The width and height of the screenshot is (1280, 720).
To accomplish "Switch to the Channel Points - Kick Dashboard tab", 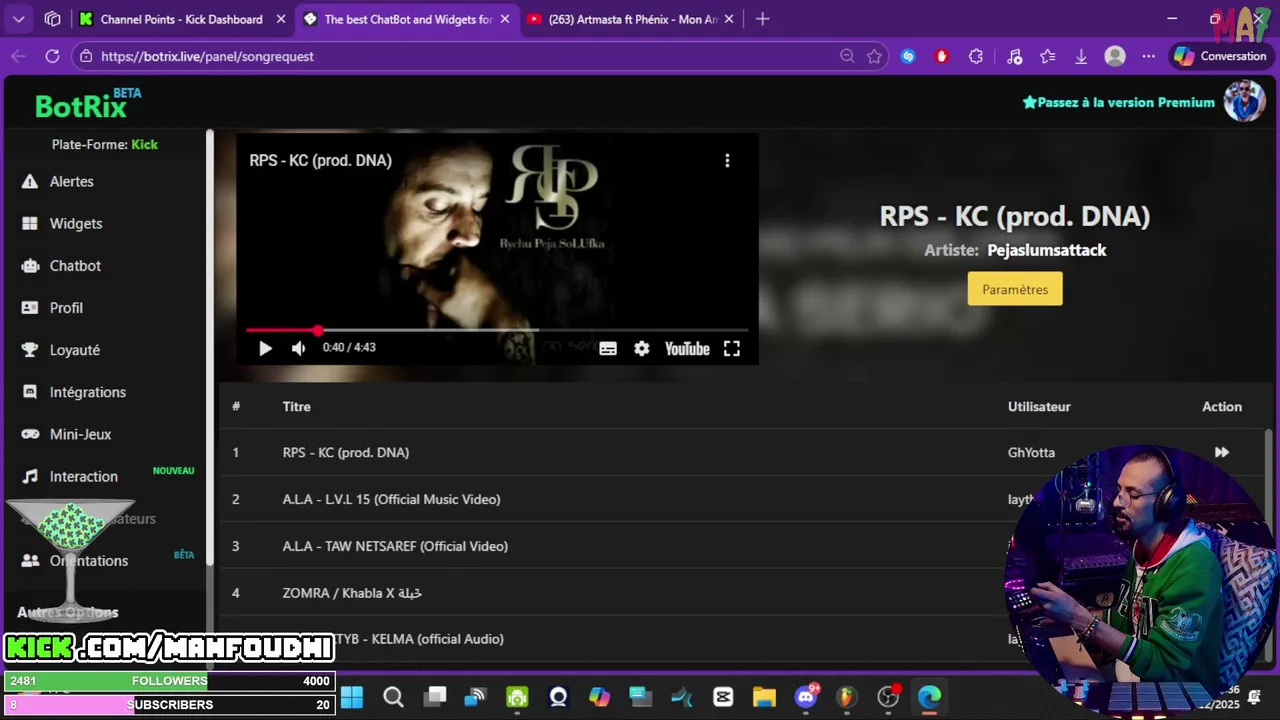I will pyautogui.click(x=183, y=19).
